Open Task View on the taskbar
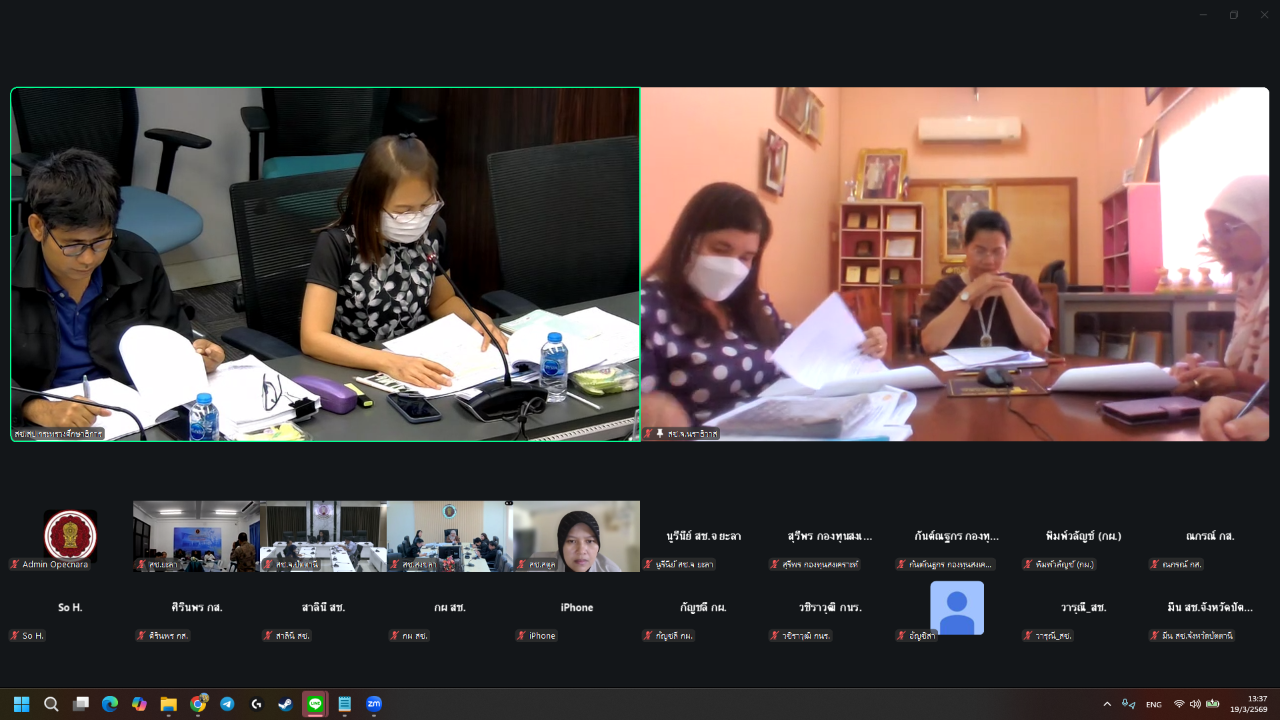Viewport: 1280px width, 720px height. (81, 704)
